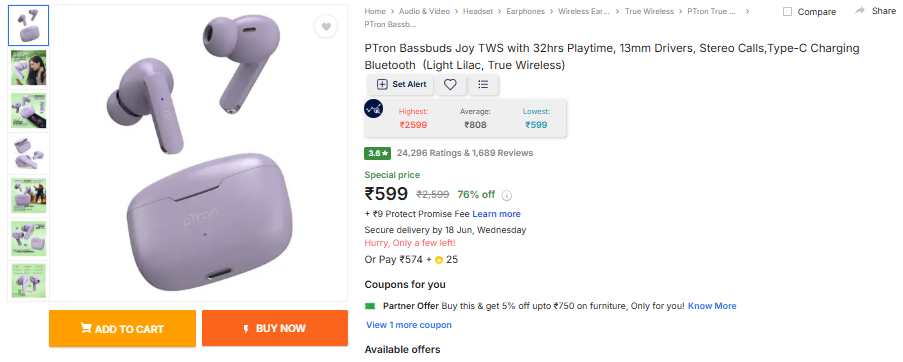The image size is (903, 362).
Task: Tick the Compare checkbox
Action: click(787, 12)
